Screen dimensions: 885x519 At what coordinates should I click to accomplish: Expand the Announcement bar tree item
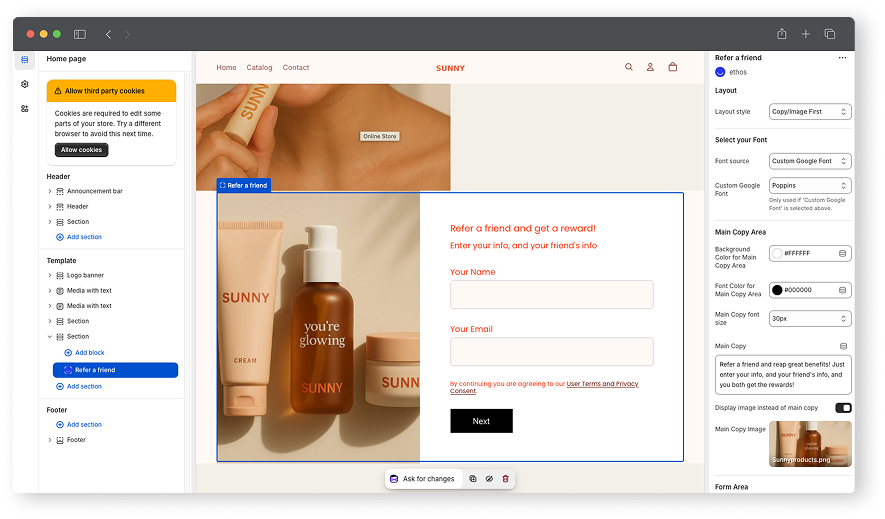(x=50, y=191)
